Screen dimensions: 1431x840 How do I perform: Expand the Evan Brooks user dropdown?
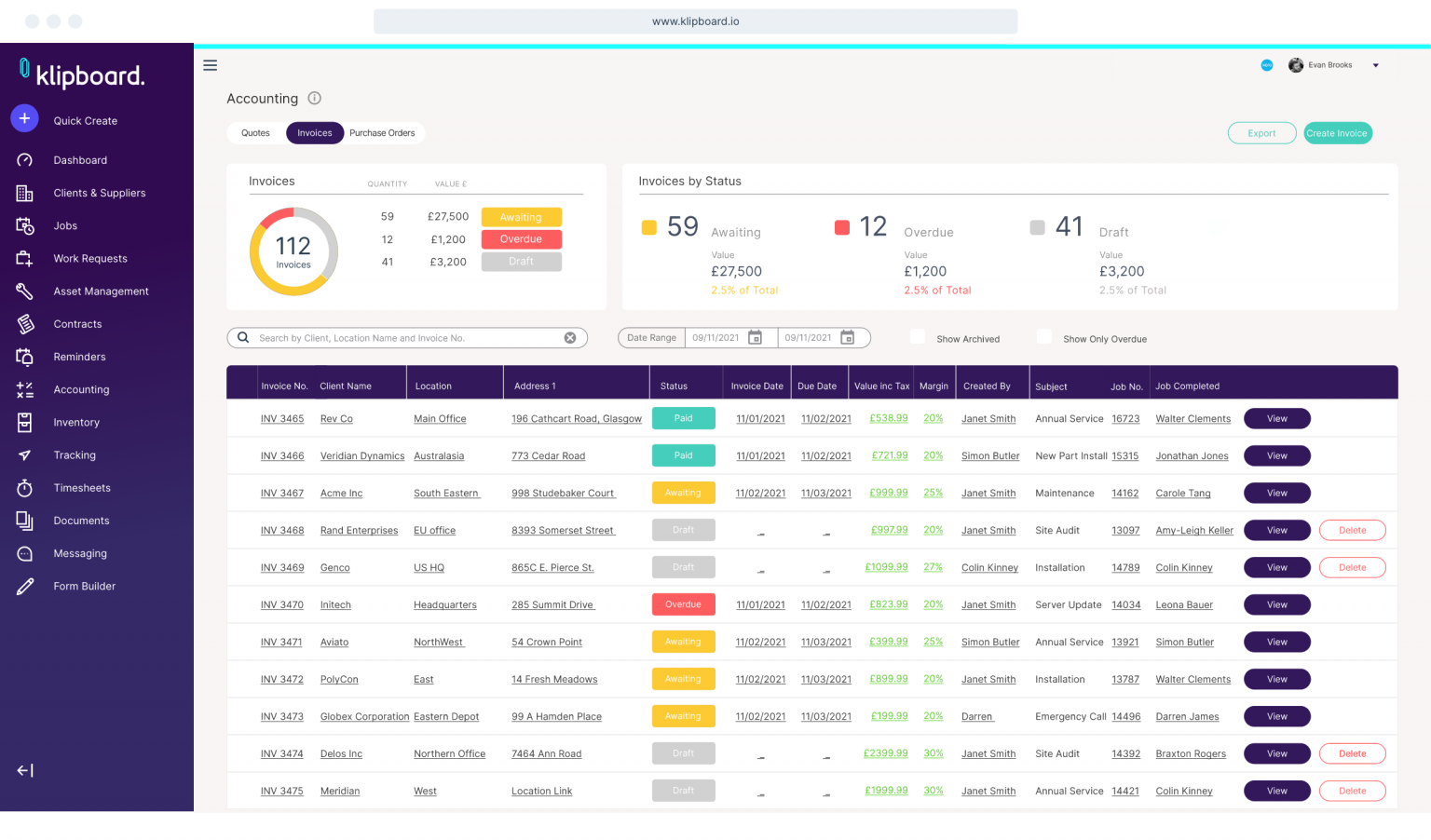[1375, 65]
